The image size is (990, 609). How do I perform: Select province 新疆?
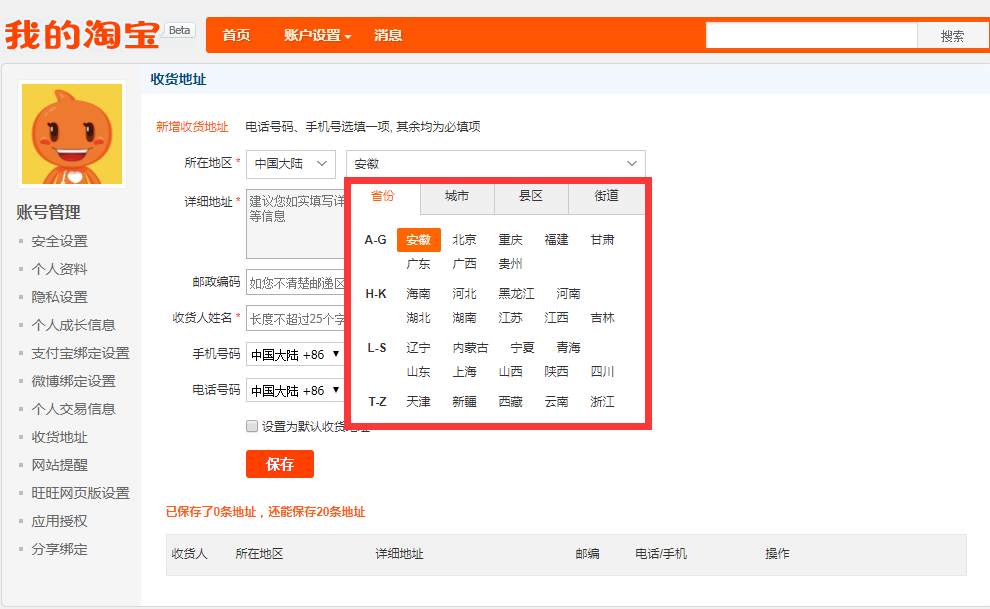pos(464,401)
